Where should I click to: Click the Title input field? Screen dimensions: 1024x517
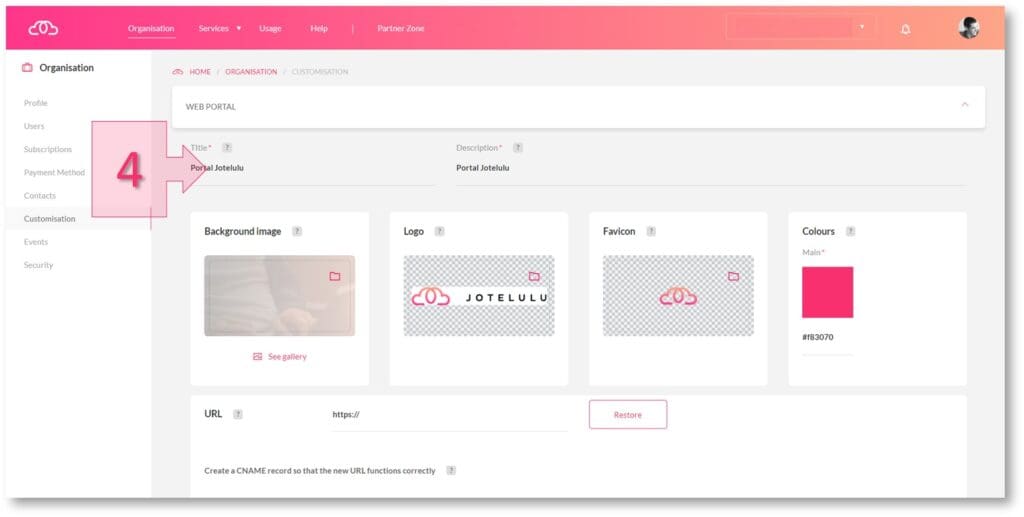(310, 168)
